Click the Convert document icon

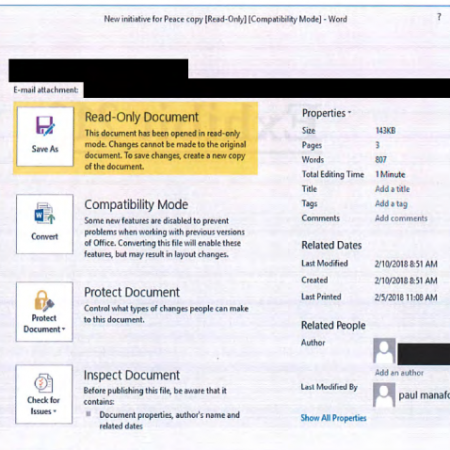pos(44,213)
